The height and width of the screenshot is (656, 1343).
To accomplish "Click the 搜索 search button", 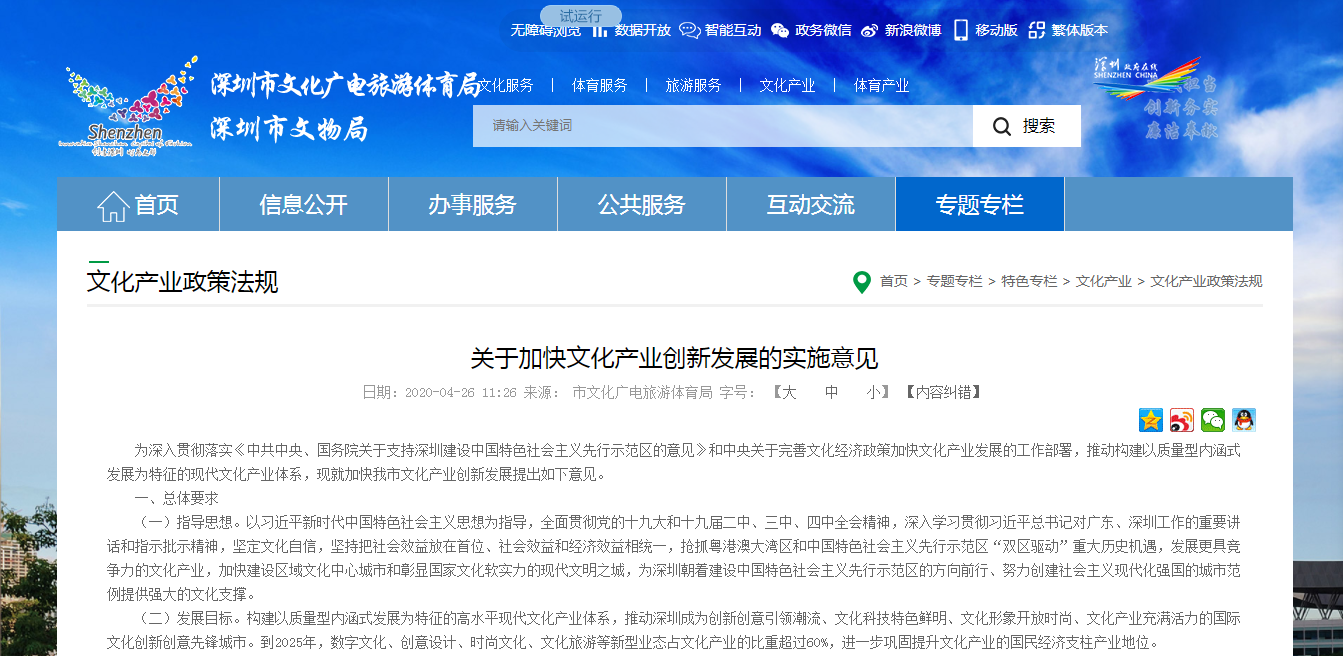I will point(1026,126).
